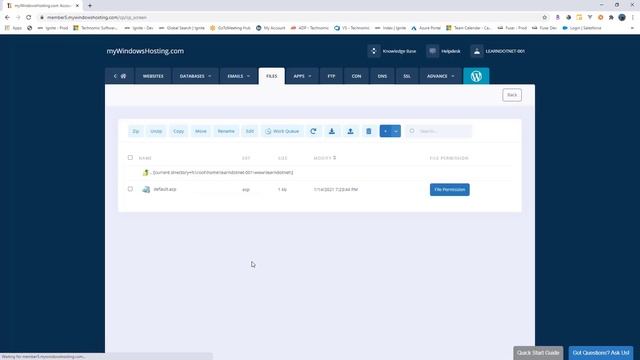The image size is (640, 360).
Task: Click the default.asp modified date cell
Action: click(x=336, y=189)
